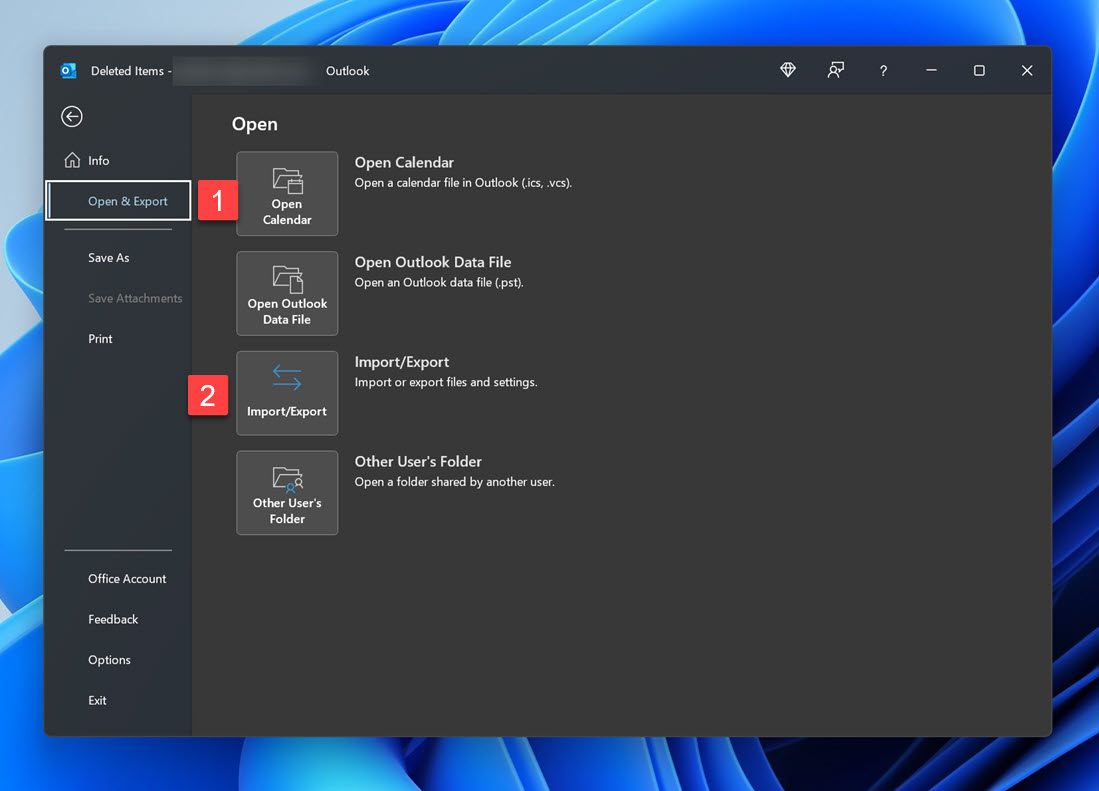Close the Outlook window
The width and height of the screenshot is (1099, 791).
click(1027, 71)
